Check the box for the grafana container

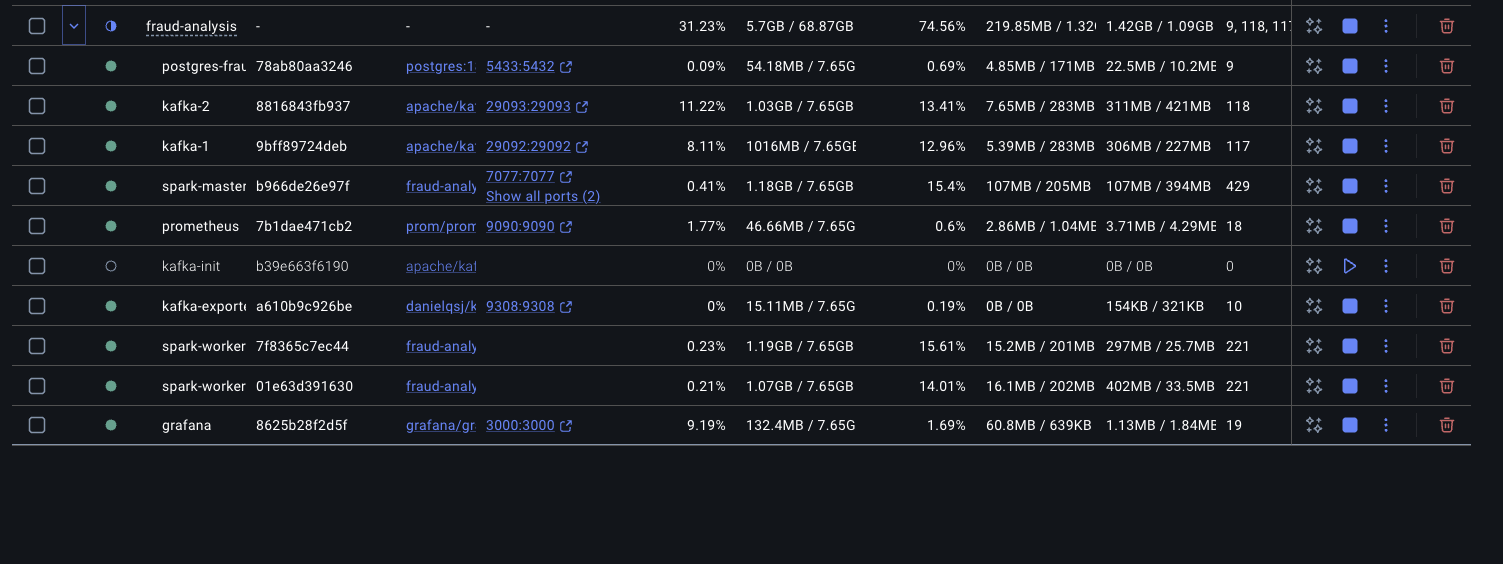pos(37,426)
